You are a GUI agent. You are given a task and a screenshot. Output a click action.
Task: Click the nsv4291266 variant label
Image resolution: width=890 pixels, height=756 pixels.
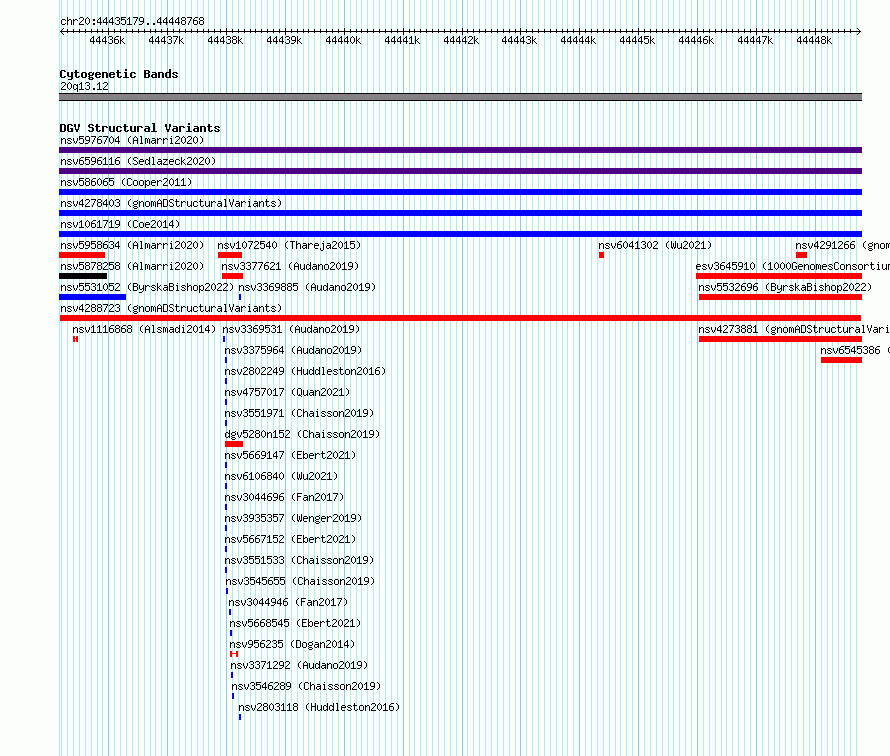(x=842, y=245)
